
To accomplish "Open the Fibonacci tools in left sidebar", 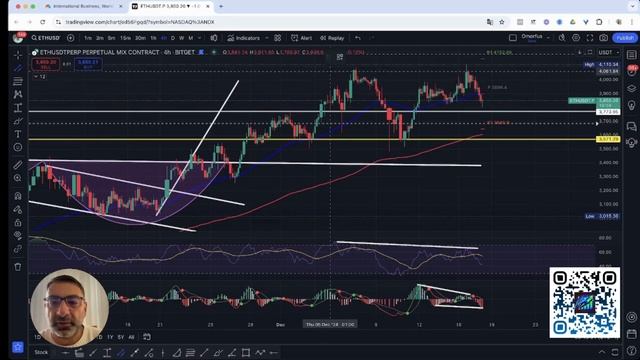I will tap(18, 81).
